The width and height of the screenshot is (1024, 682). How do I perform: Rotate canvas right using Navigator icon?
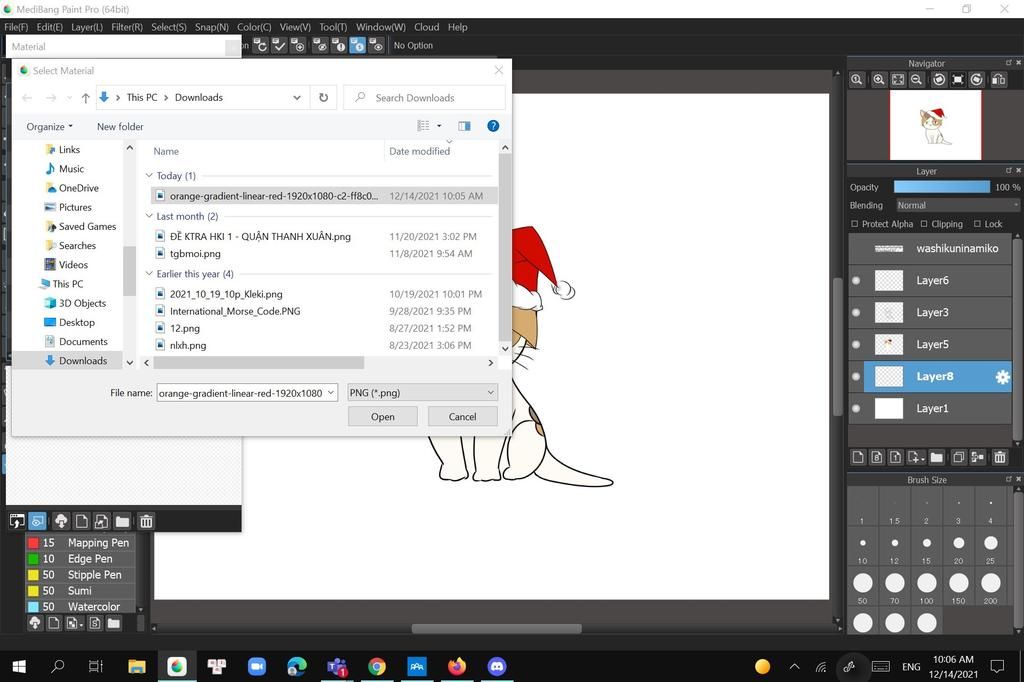click(977, 80)
